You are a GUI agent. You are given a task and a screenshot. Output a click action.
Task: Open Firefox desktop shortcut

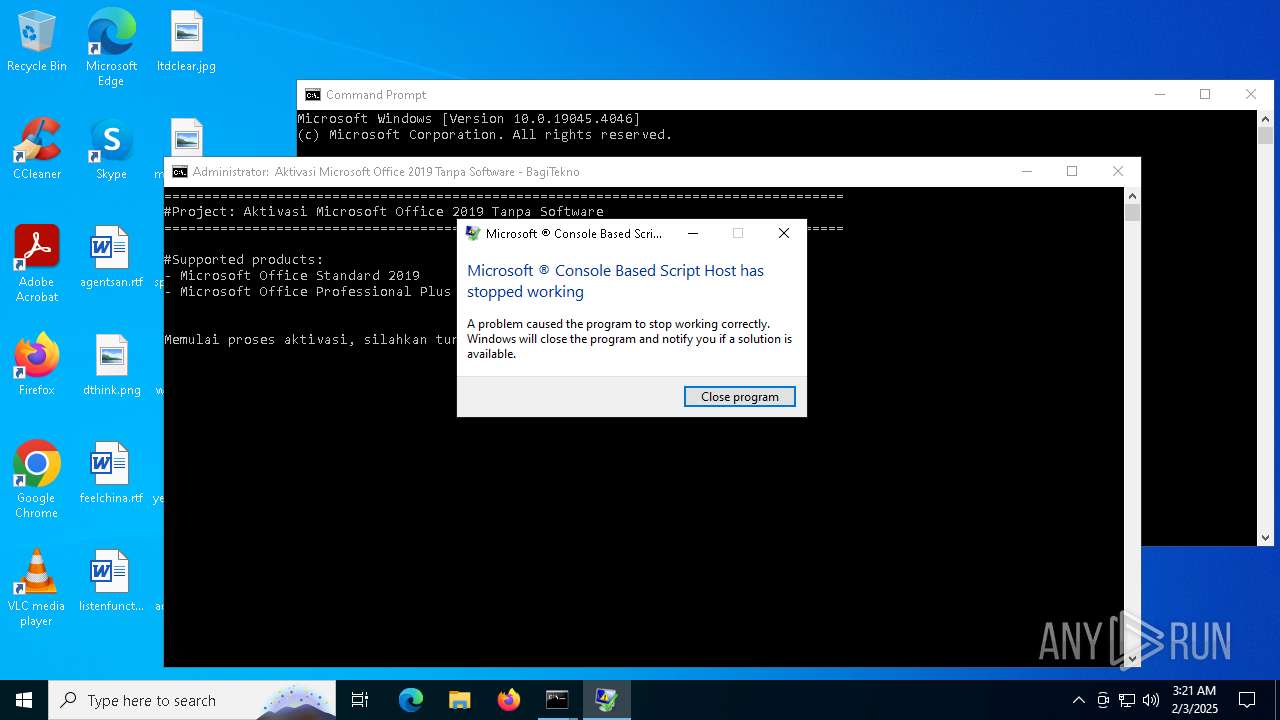[x=37, y=366]
